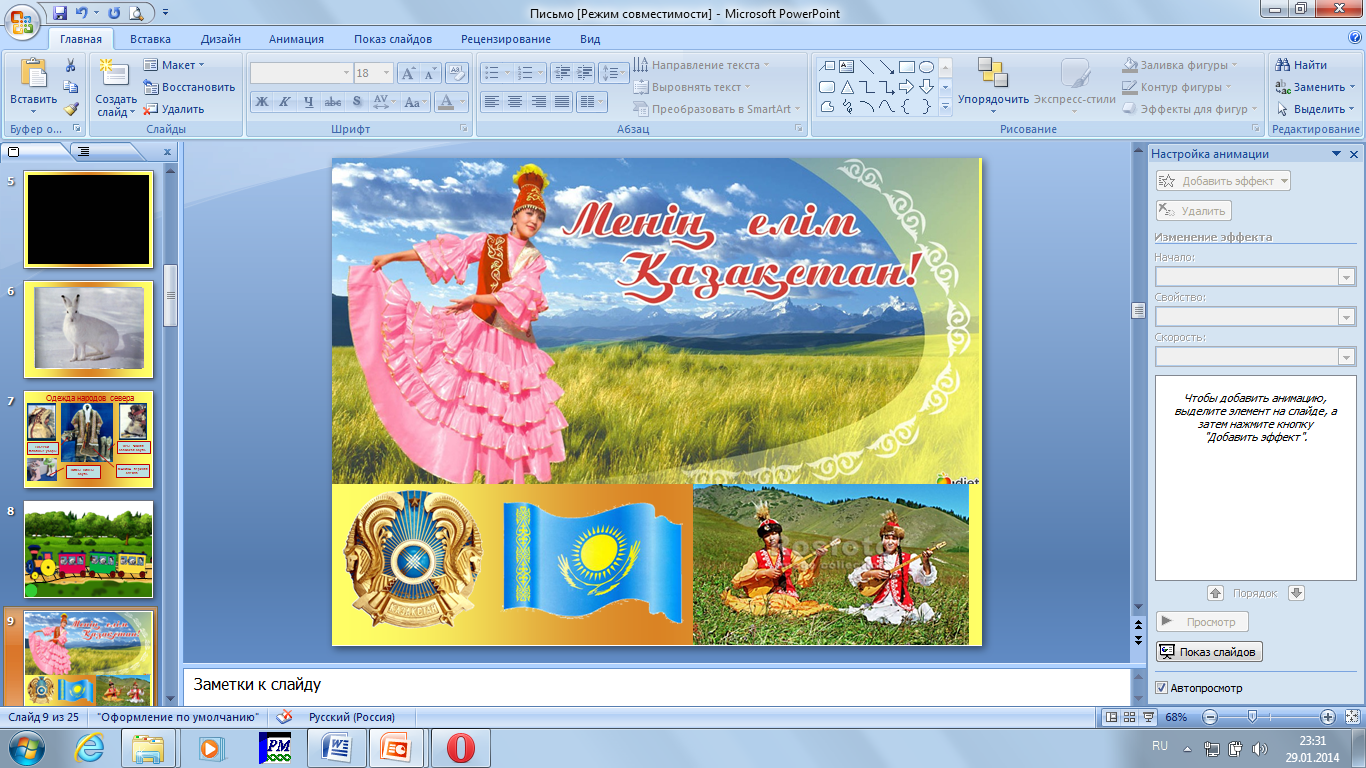Click the Office button

click(22, 20)
